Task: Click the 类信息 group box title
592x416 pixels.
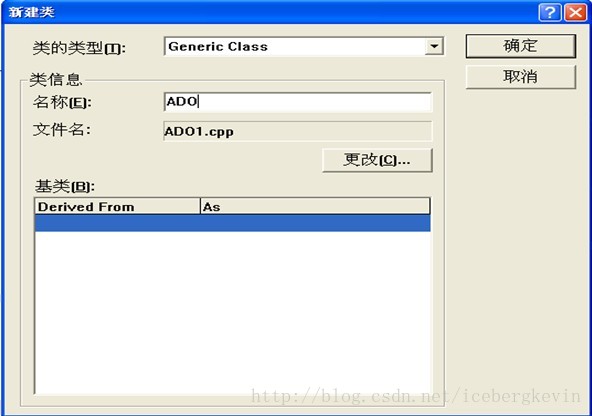Action: [56, 80]
